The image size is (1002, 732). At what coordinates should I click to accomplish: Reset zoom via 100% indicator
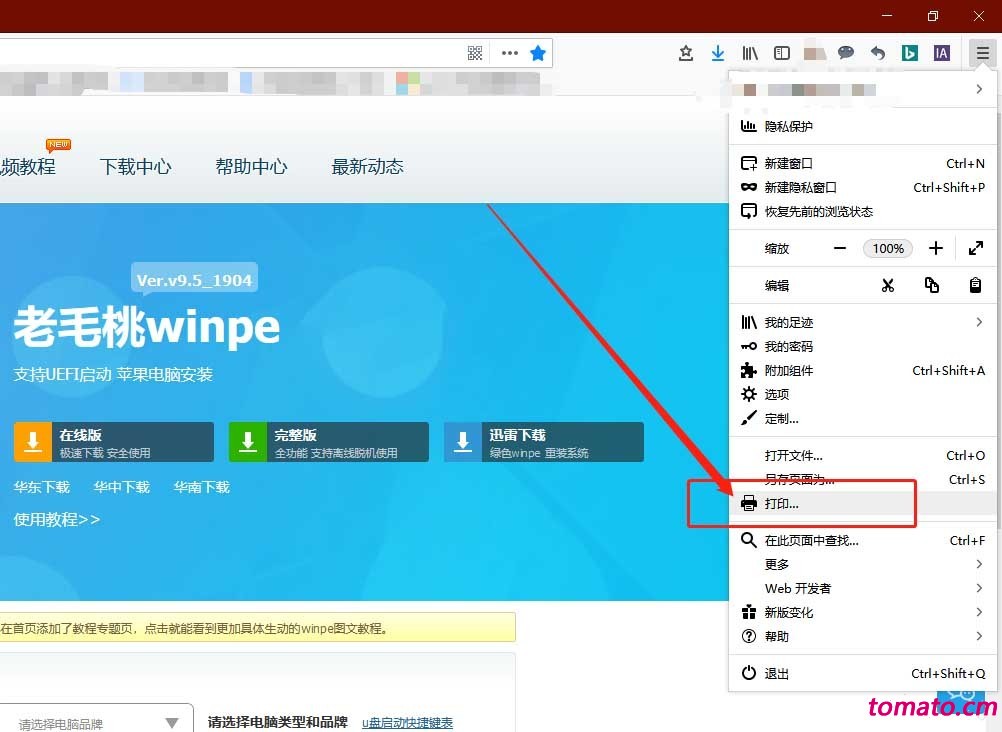888,249
